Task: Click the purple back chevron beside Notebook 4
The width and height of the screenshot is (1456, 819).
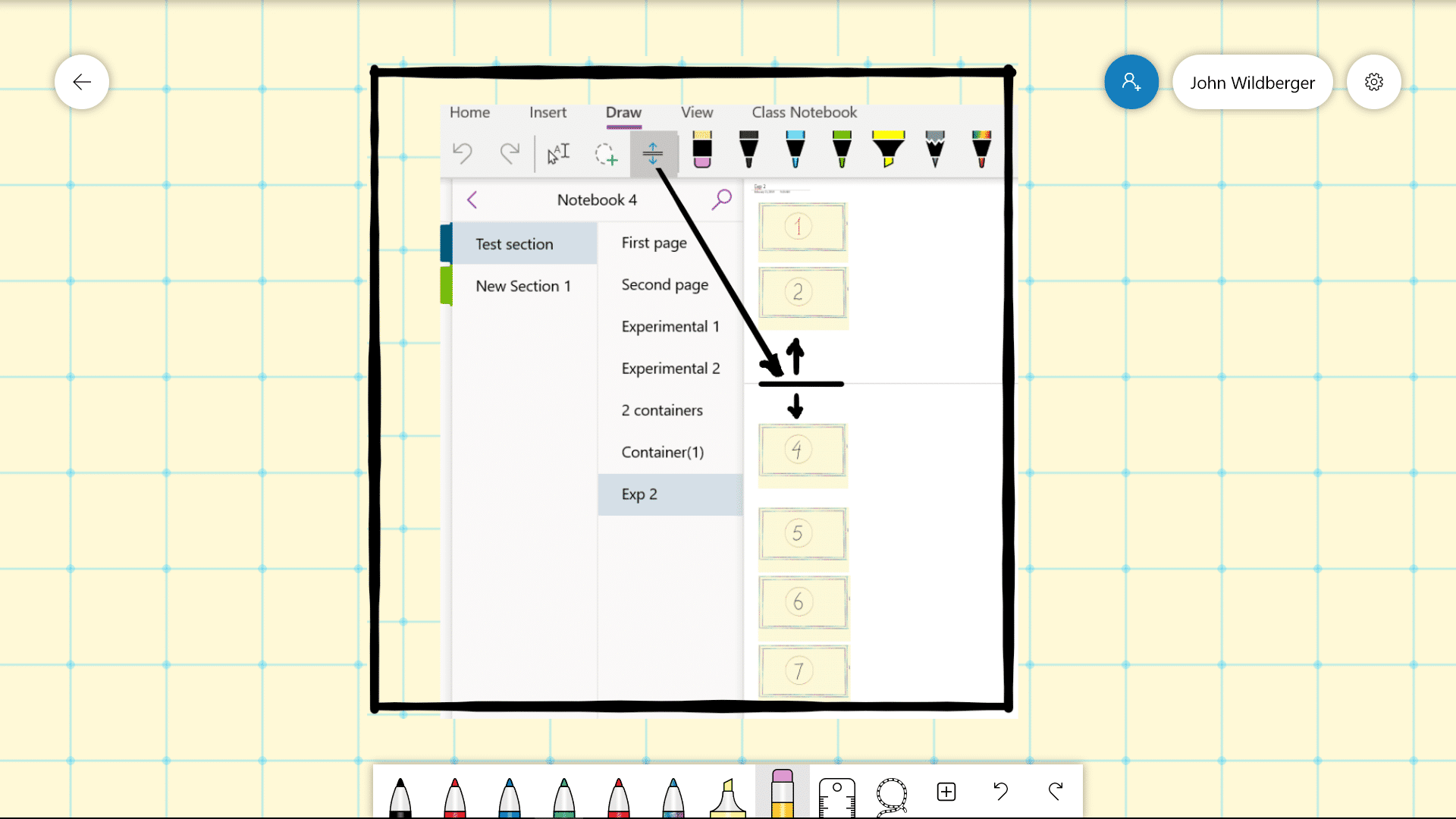Action: click(x=472, y=200)
